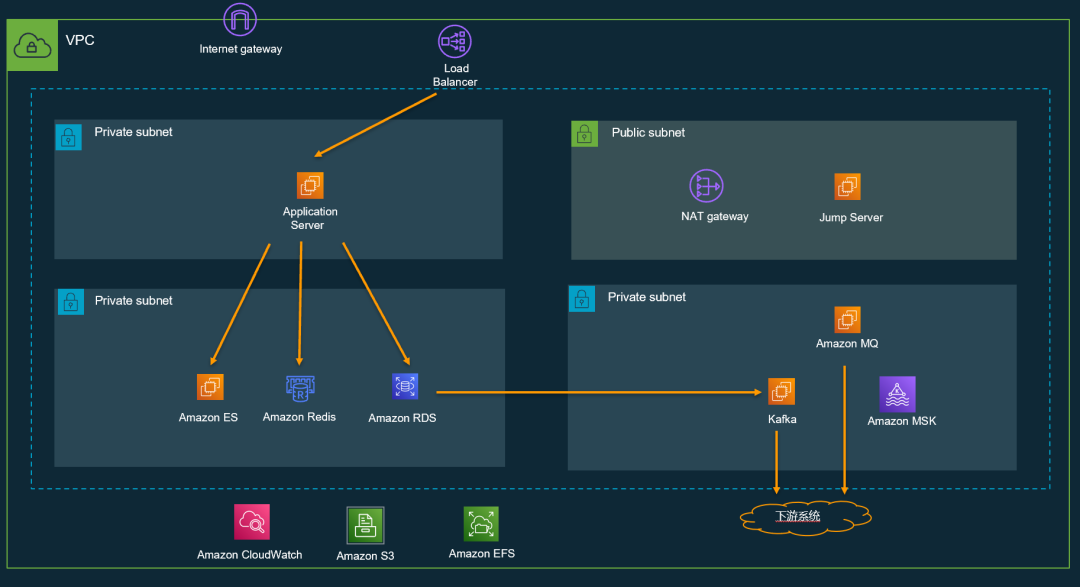Click the Public subnet lock icon

(584, 134)
